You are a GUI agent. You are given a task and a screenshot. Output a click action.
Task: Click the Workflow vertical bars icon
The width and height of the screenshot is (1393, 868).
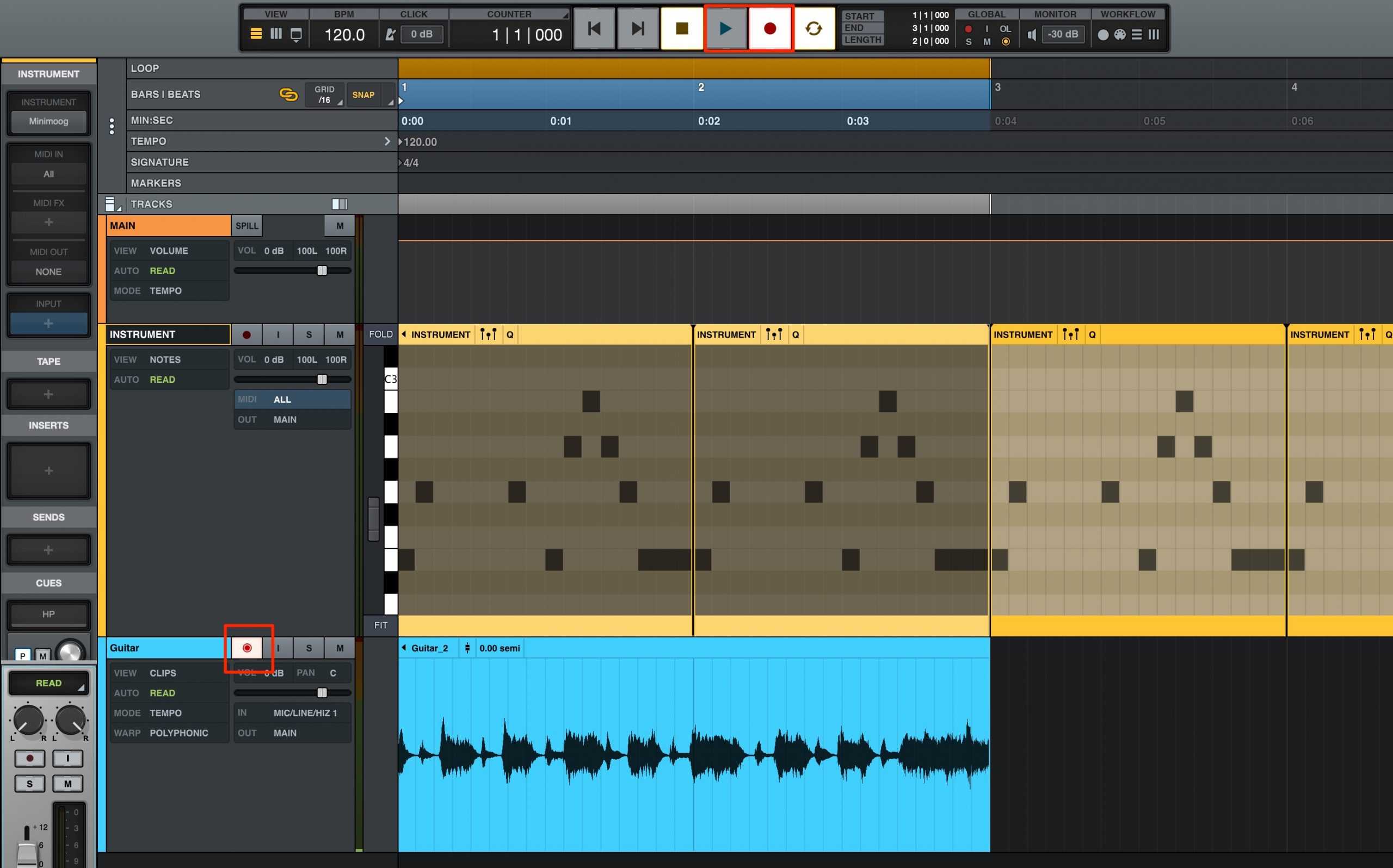(1153, 34)
